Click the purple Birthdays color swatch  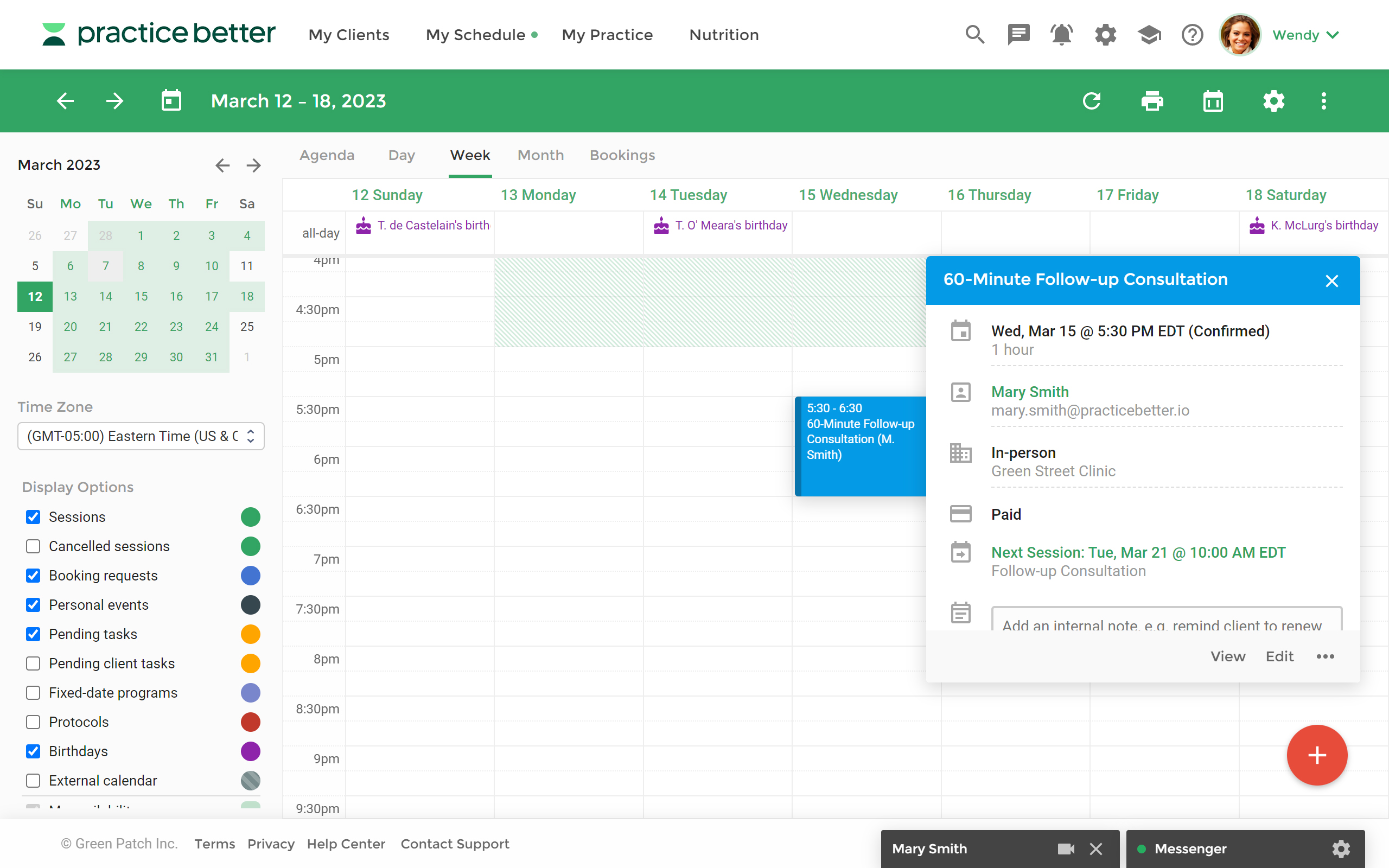250,751
